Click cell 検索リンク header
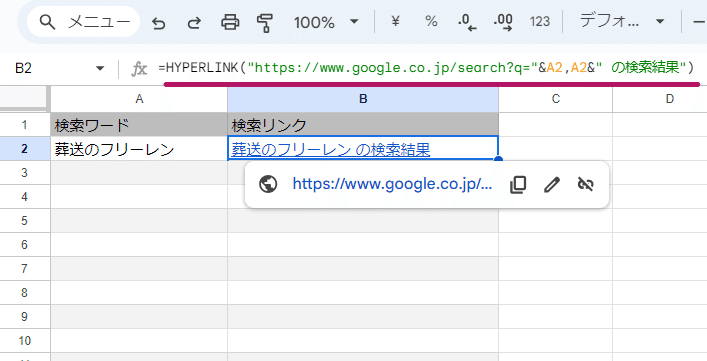The image size is (707, 361). click(363, 124)
